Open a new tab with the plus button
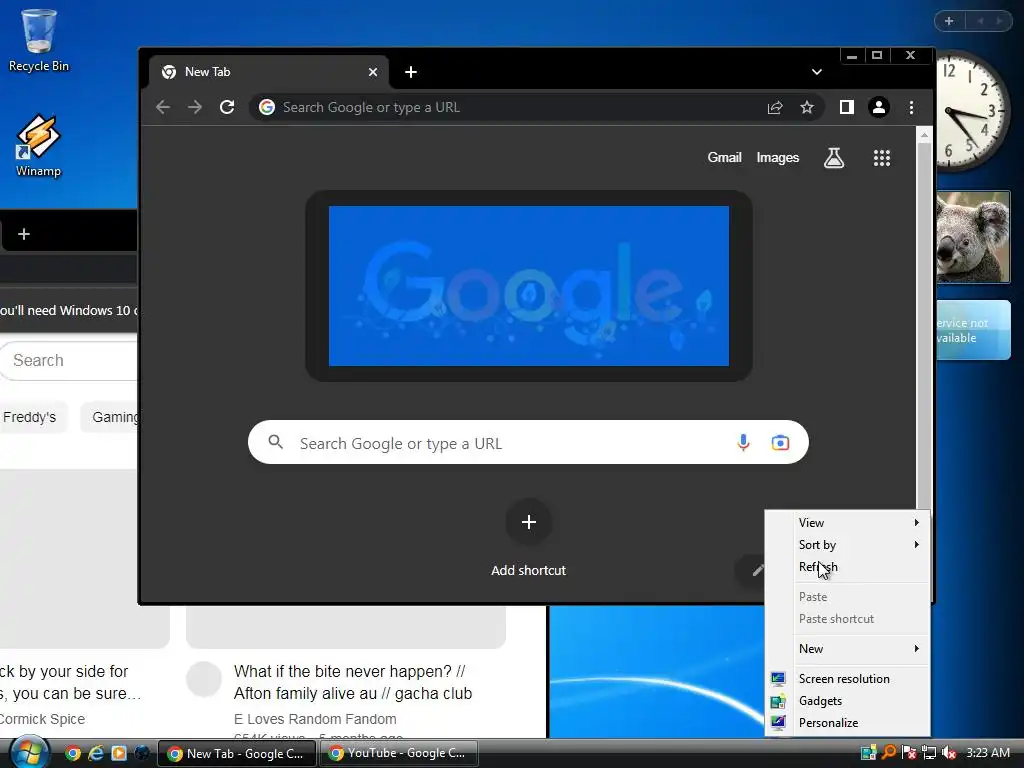Image resolution: width=1024 pixels, height=768 pixels. 411,72
